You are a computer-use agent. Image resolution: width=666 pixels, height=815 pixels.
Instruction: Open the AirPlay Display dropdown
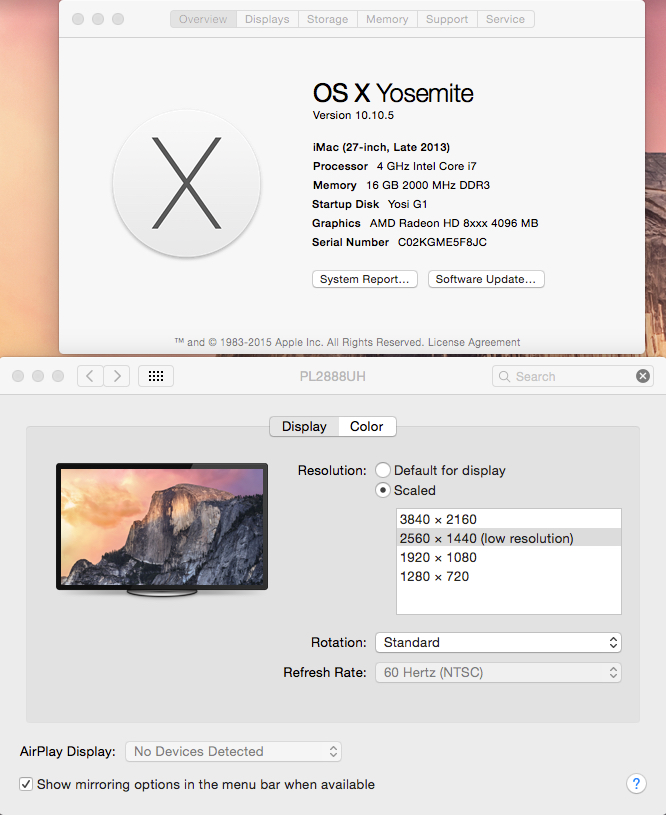(233, 752)
